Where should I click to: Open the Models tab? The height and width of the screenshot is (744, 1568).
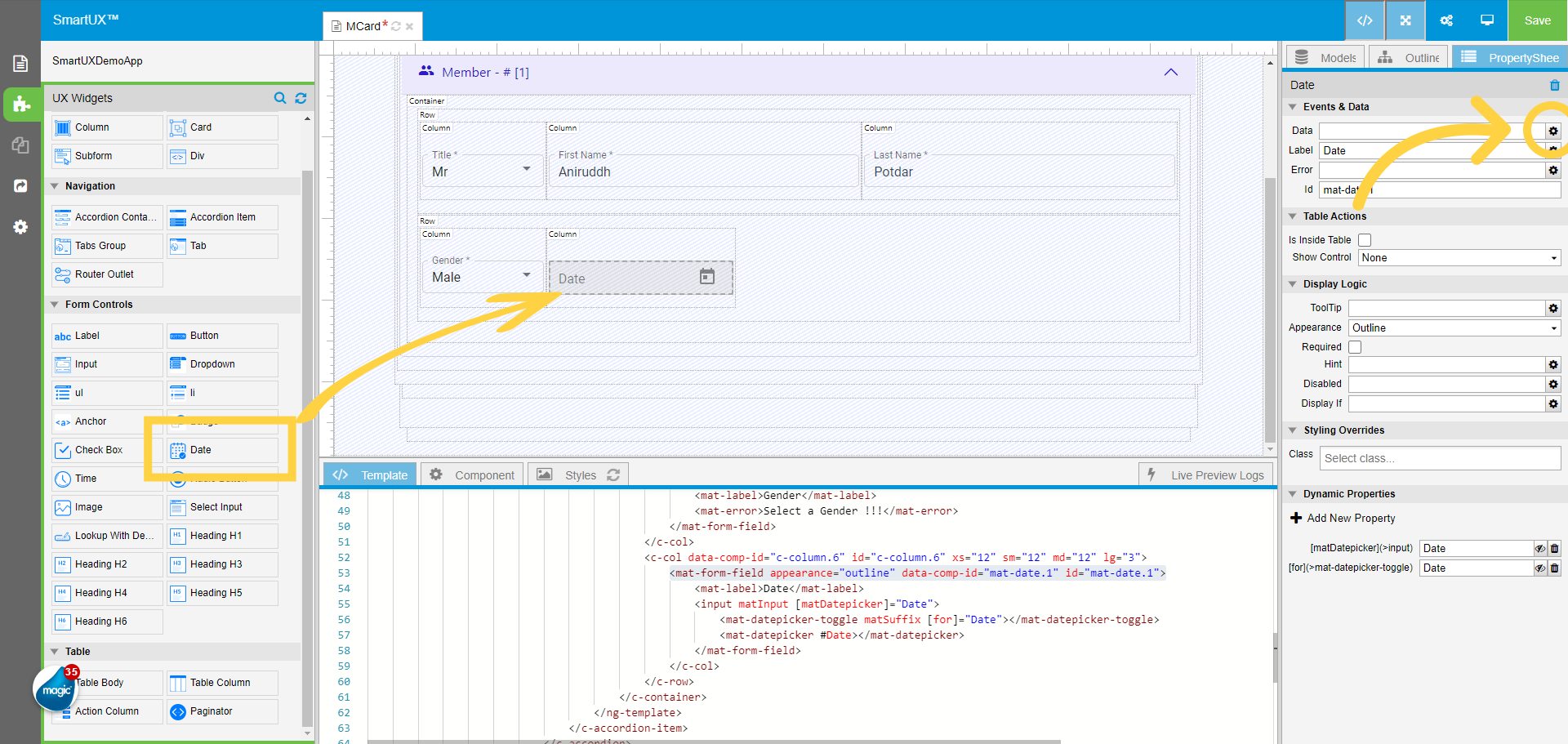(x=1326, y=58)
